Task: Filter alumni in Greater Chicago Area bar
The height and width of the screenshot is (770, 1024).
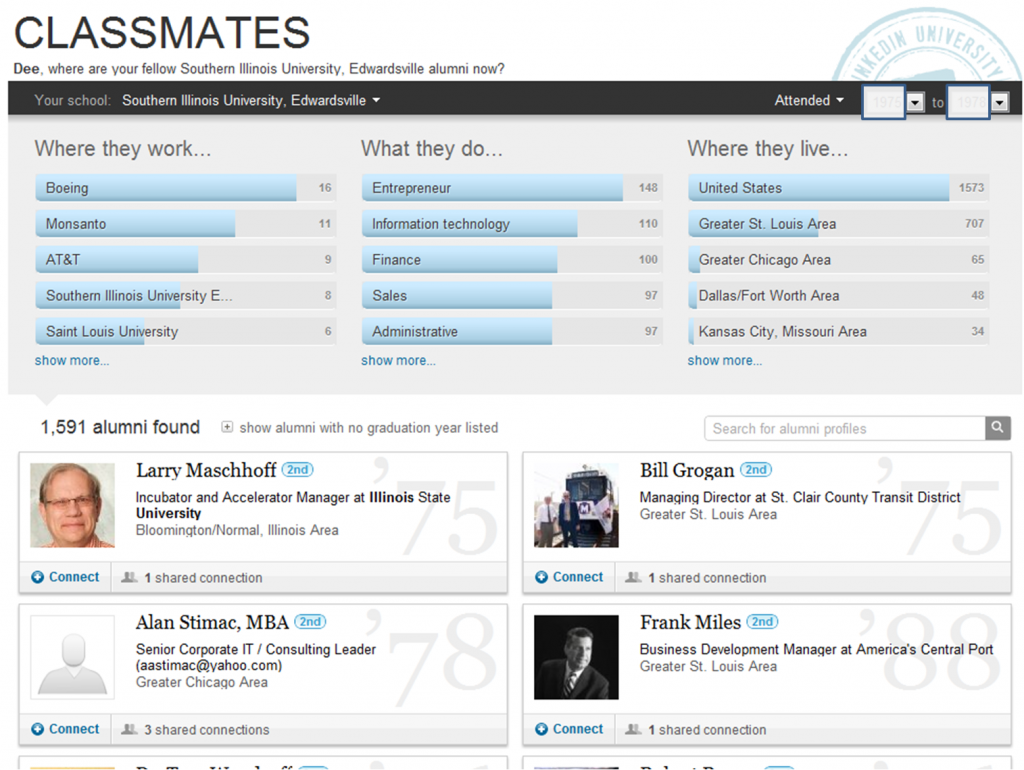Action: (839, 260)
